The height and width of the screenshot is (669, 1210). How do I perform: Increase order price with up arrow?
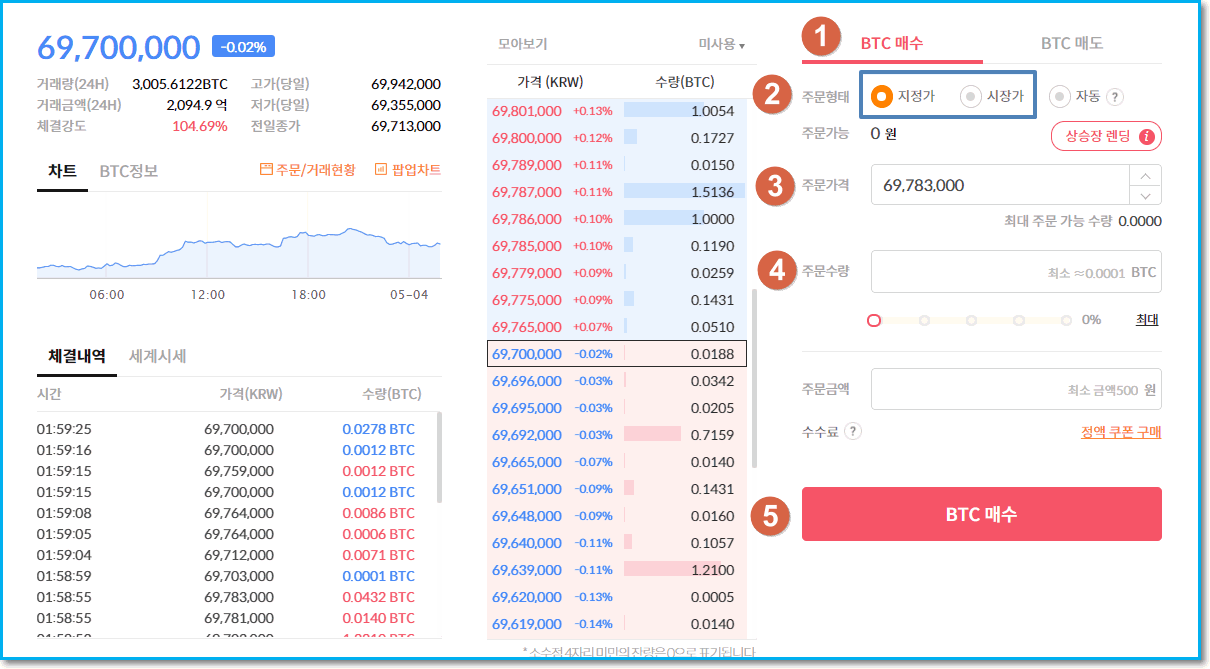point(1145,175)
